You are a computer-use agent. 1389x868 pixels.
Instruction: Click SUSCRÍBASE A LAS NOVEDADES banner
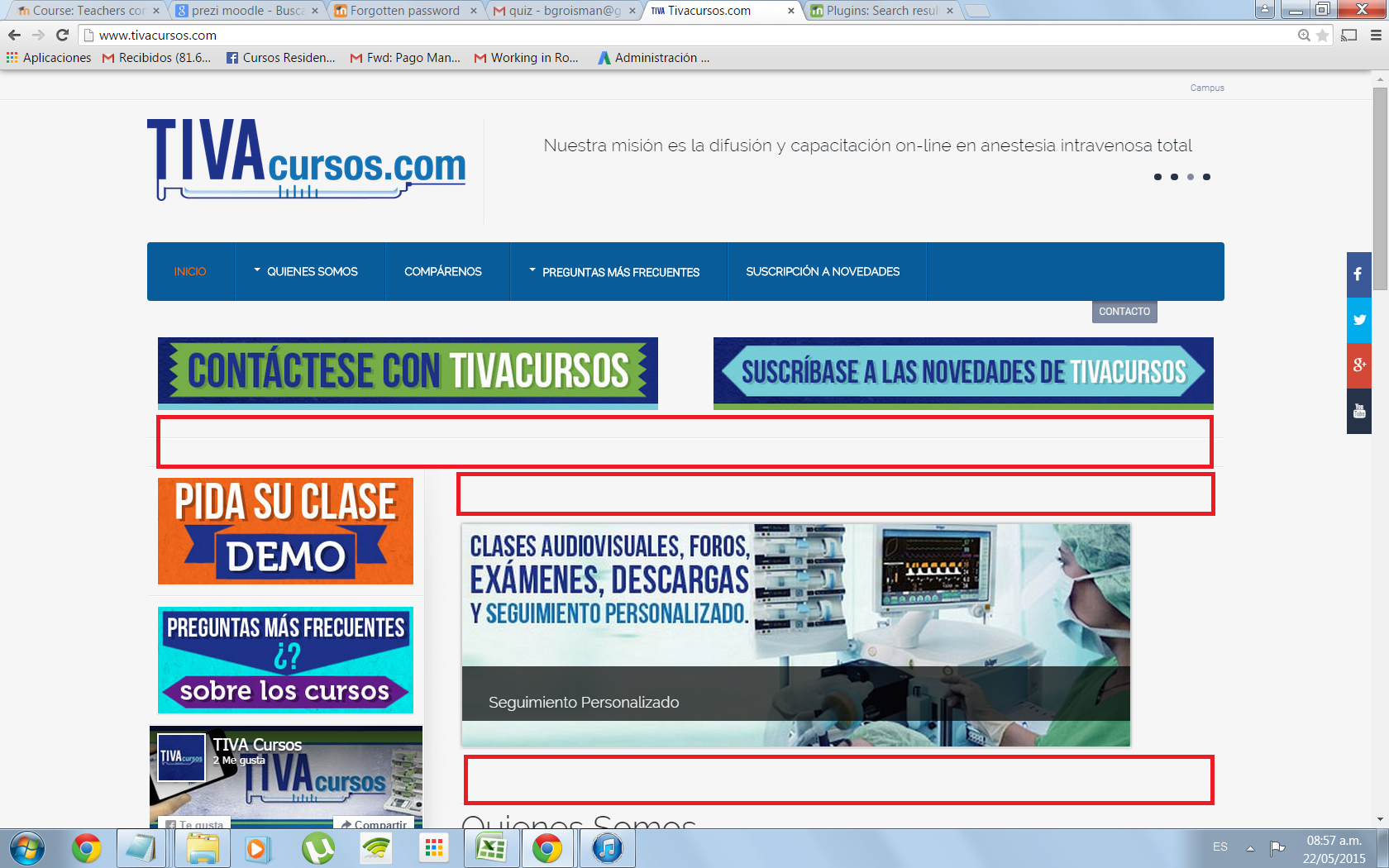point(963,373)
